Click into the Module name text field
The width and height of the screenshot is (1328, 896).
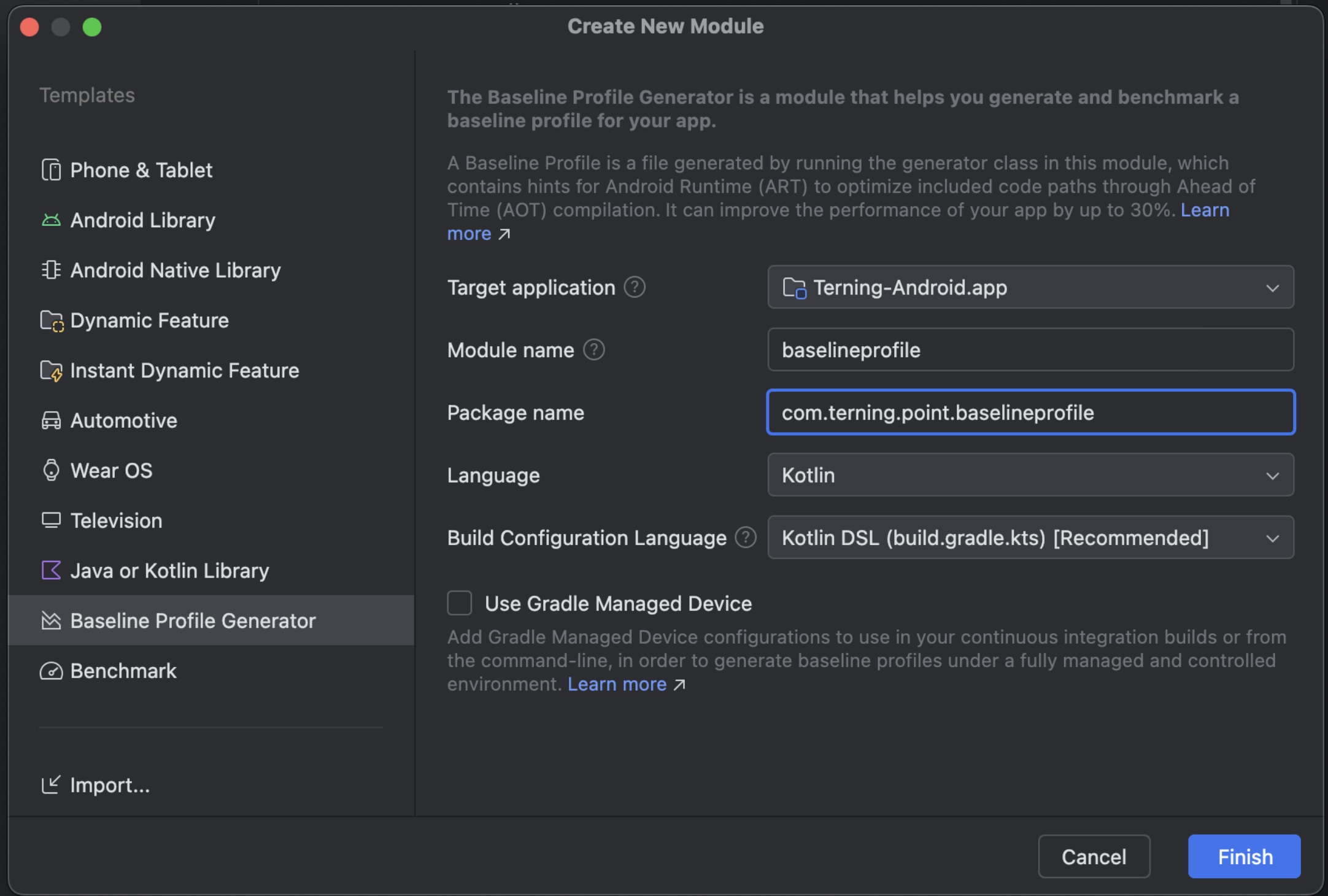point(1030,350)
